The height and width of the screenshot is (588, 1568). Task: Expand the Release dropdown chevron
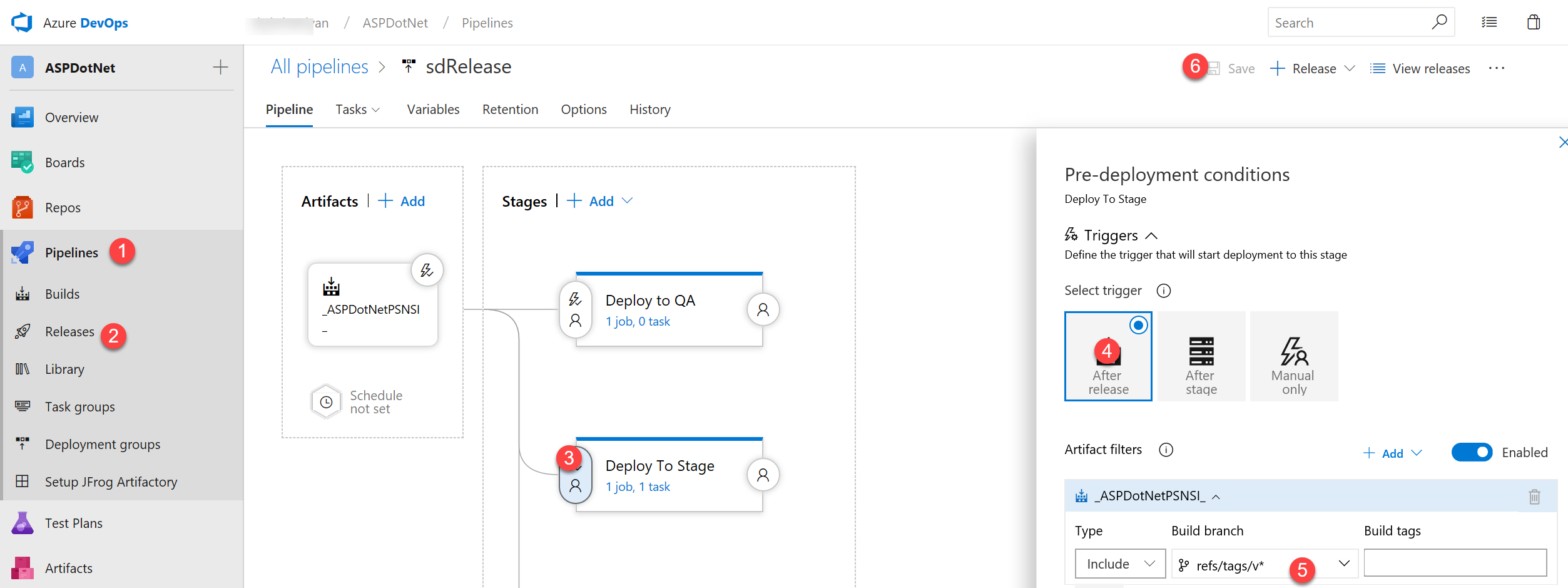[x=1350, y=68]
